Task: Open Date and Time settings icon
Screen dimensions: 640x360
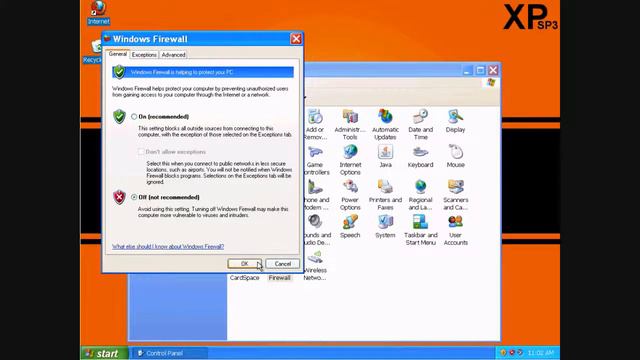Action: (x=420, y=117)
